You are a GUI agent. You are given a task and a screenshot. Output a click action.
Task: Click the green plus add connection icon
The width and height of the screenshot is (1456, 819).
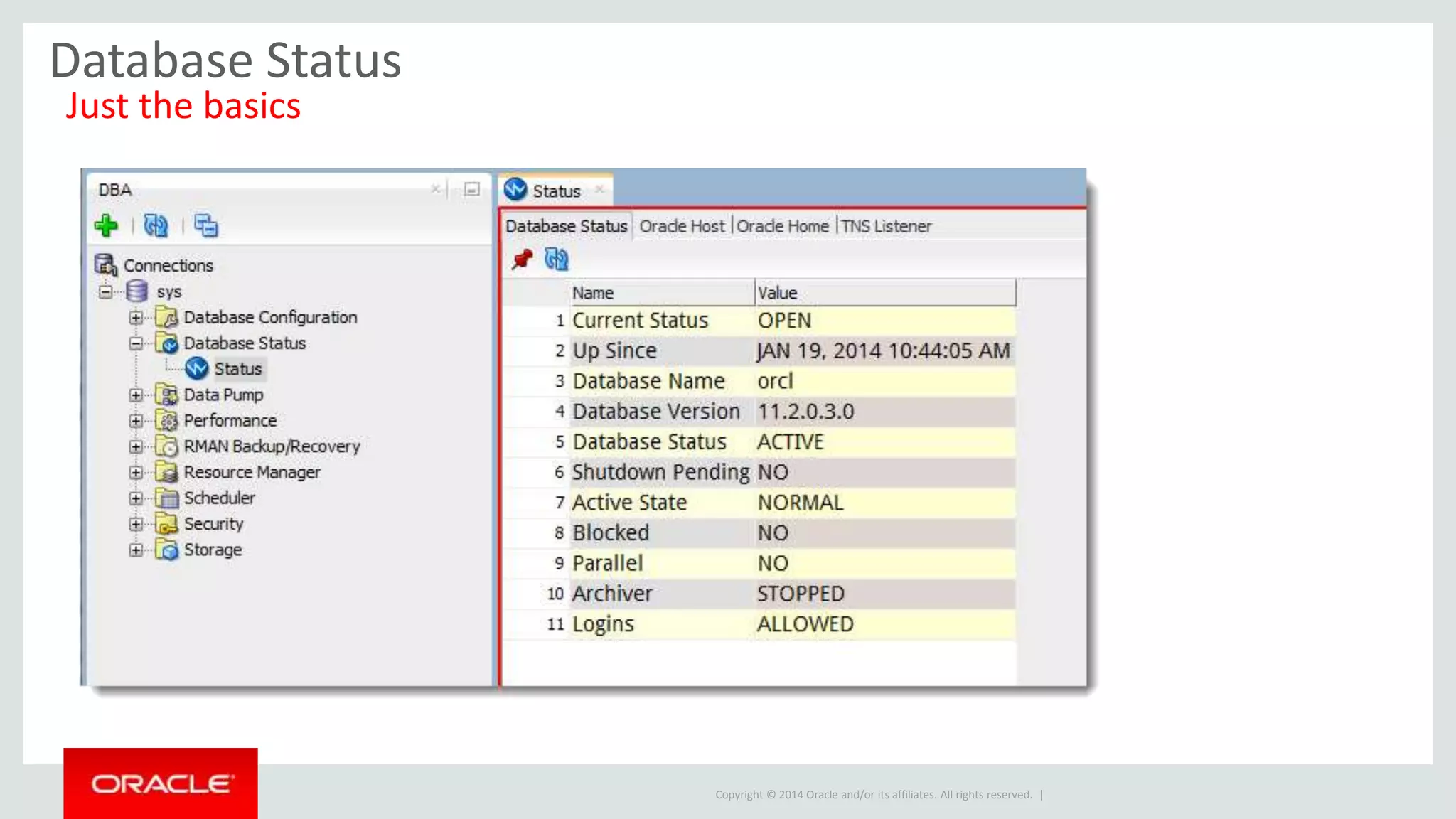click(x=107, y=226)
